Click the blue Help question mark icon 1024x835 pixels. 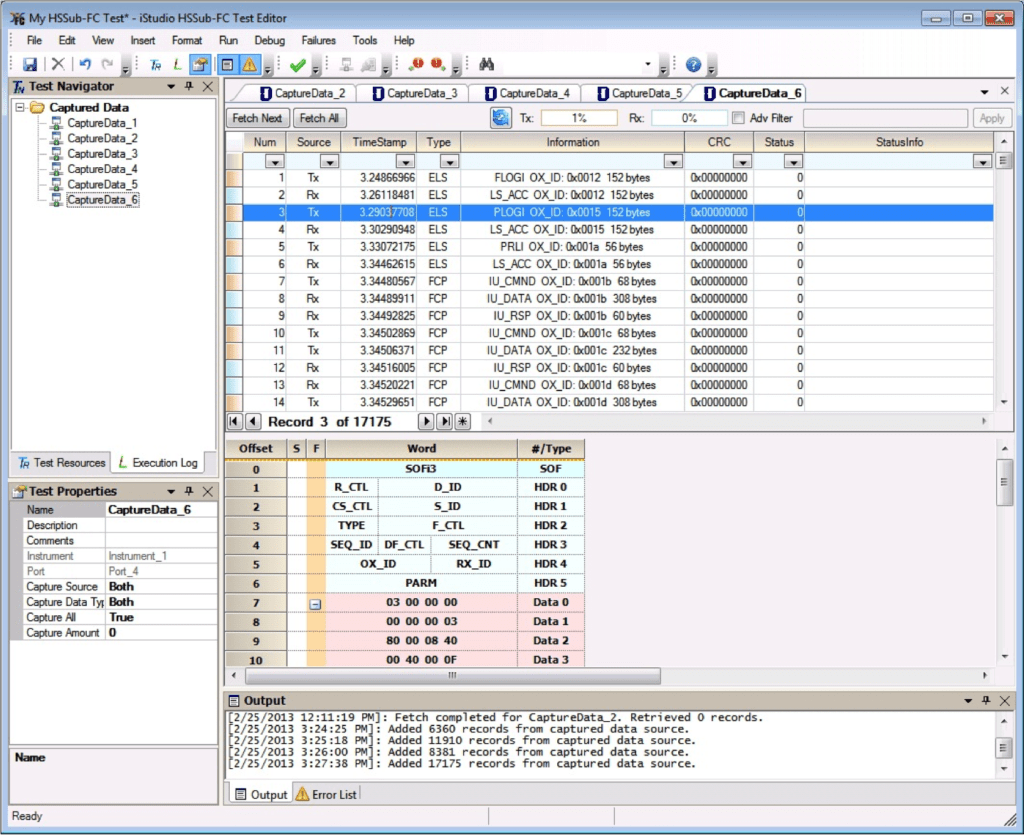(x=694, y=65)
